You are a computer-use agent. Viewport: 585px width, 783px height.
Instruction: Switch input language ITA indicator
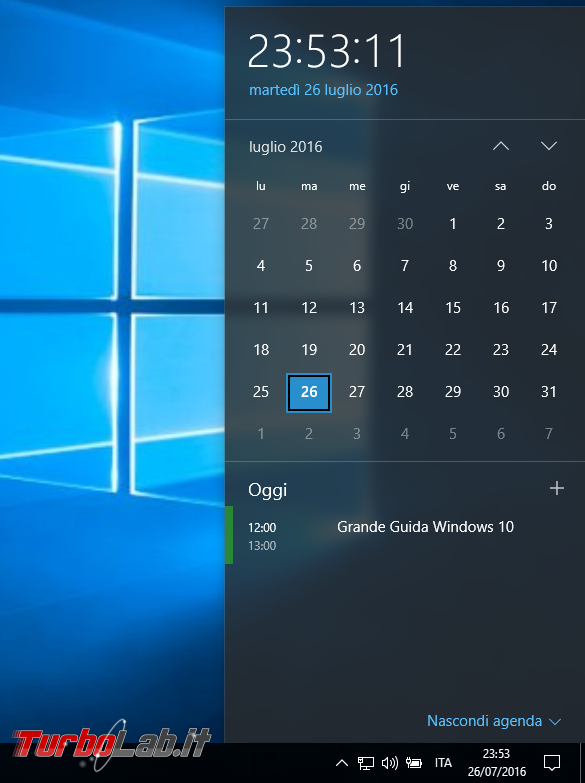point(443,763)
